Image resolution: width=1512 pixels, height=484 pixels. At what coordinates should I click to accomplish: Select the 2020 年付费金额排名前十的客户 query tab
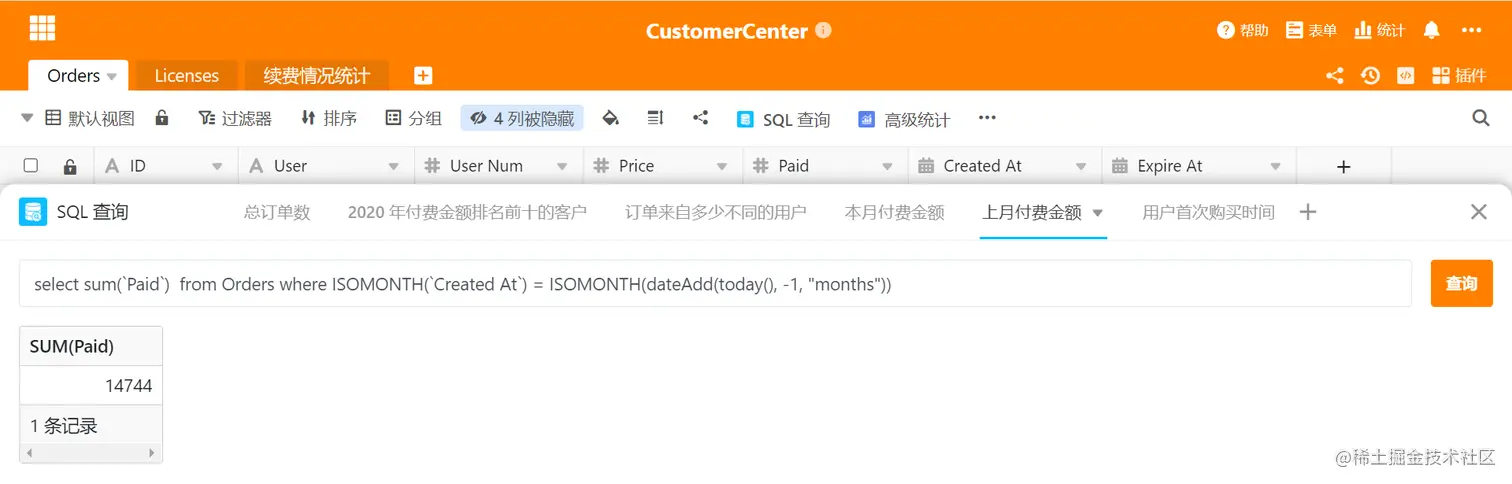pyautogui.click(x=467, y=212)
